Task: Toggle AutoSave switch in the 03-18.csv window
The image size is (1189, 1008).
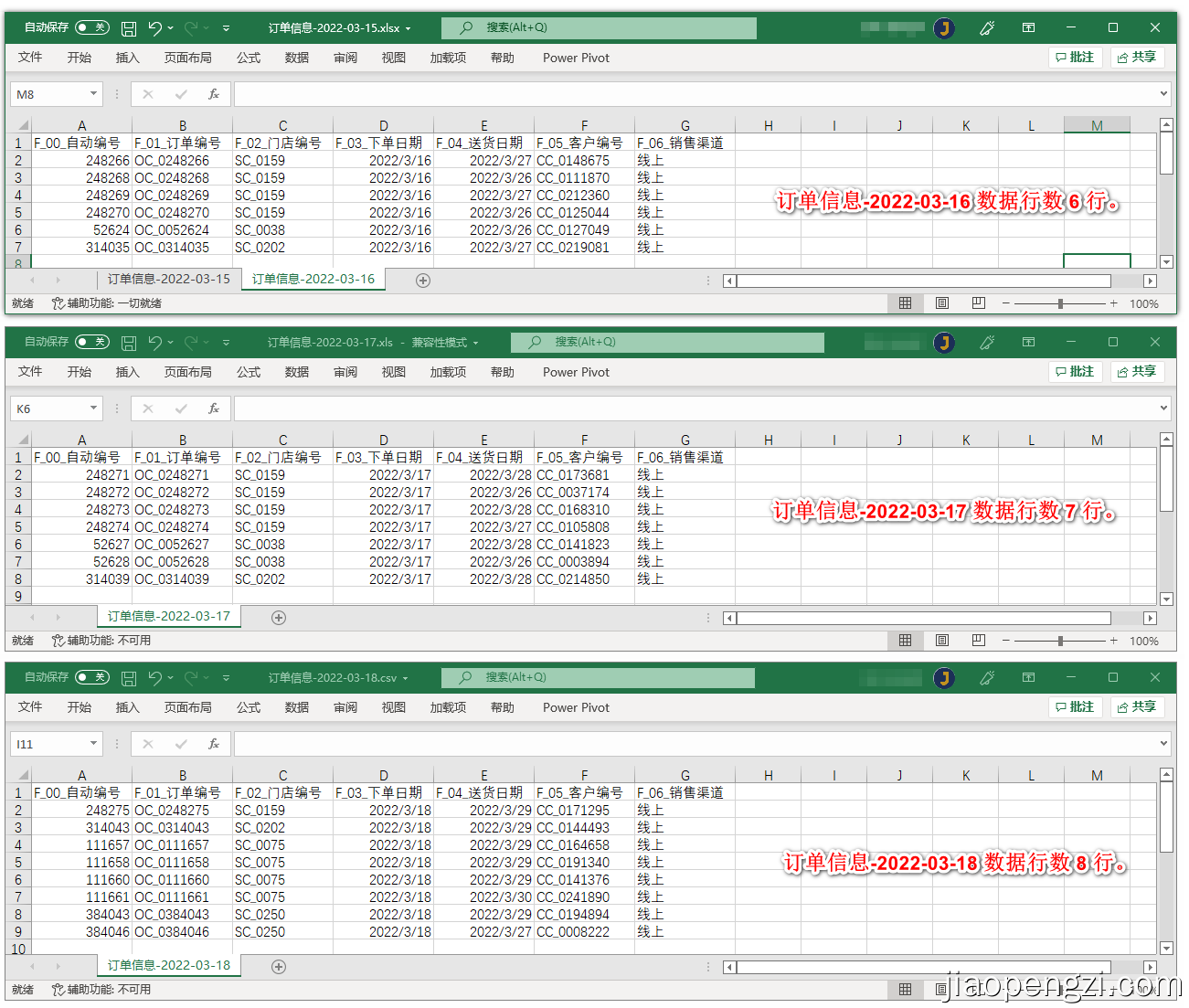Action: click(x=92, y=677)
